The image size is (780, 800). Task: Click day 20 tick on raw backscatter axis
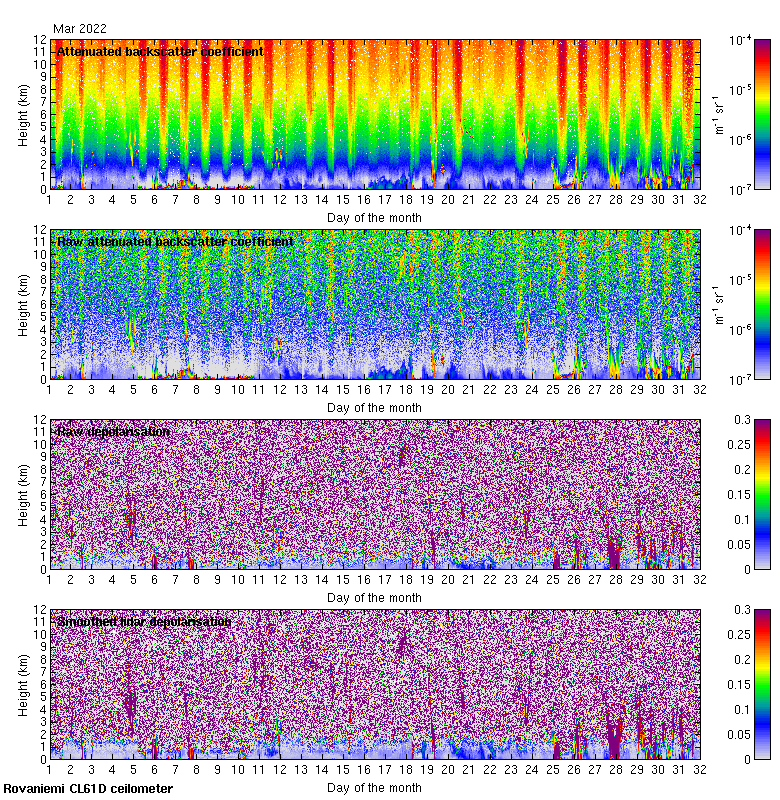448,390
